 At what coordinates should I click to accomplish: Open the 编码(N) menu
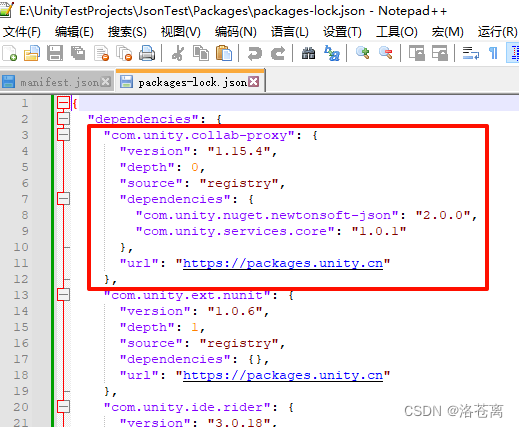(236, 32)
